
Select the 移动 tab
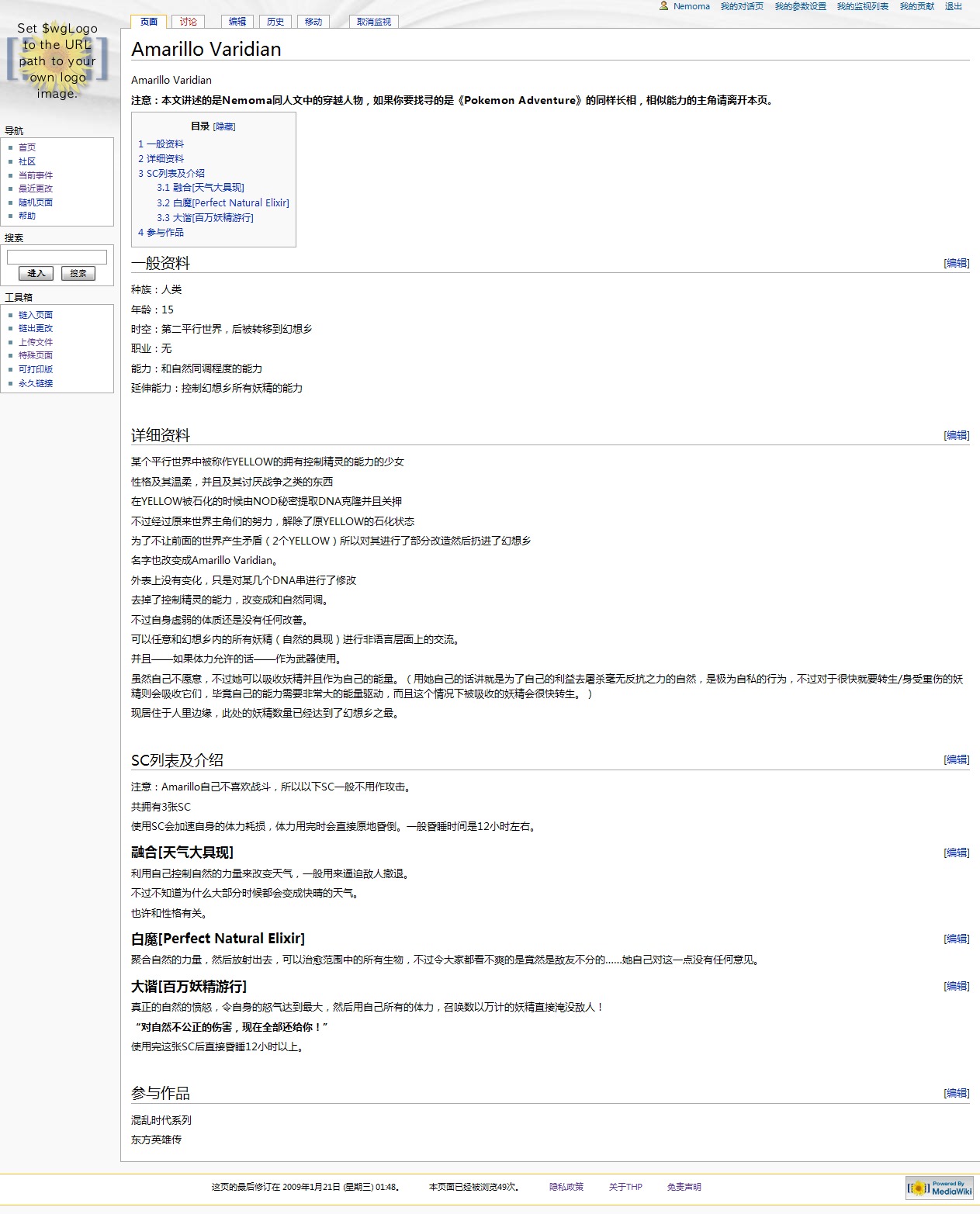point(313,22)
